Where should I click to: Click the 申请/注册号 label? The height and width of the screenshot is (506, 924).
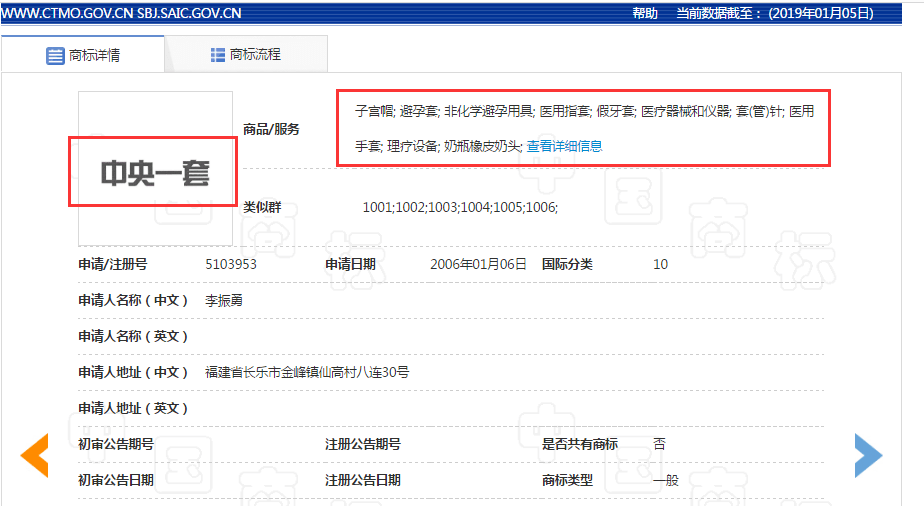(113, 264)
